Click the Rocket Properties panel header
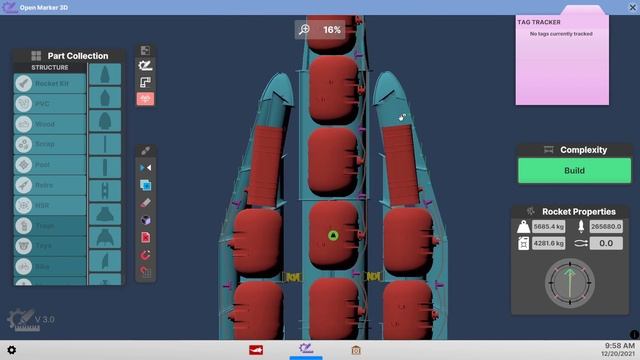 570,211
